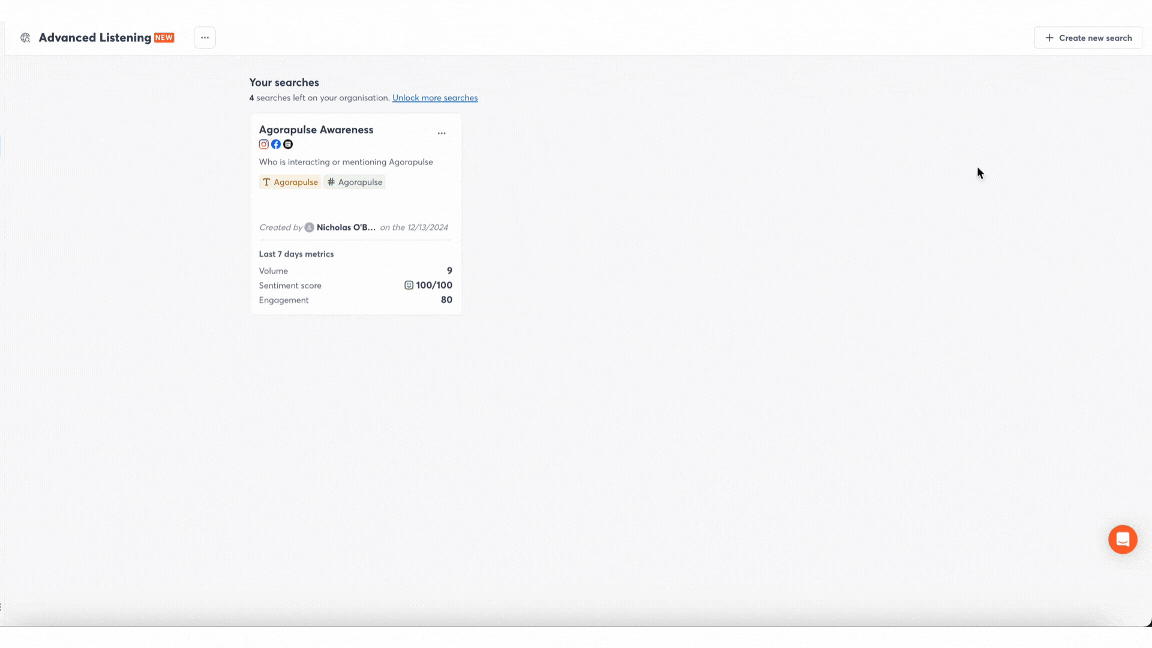Click the card description about mentioning Agorapulse
The height and width of the screenshot is (648, 1152).
pos(346,162)
